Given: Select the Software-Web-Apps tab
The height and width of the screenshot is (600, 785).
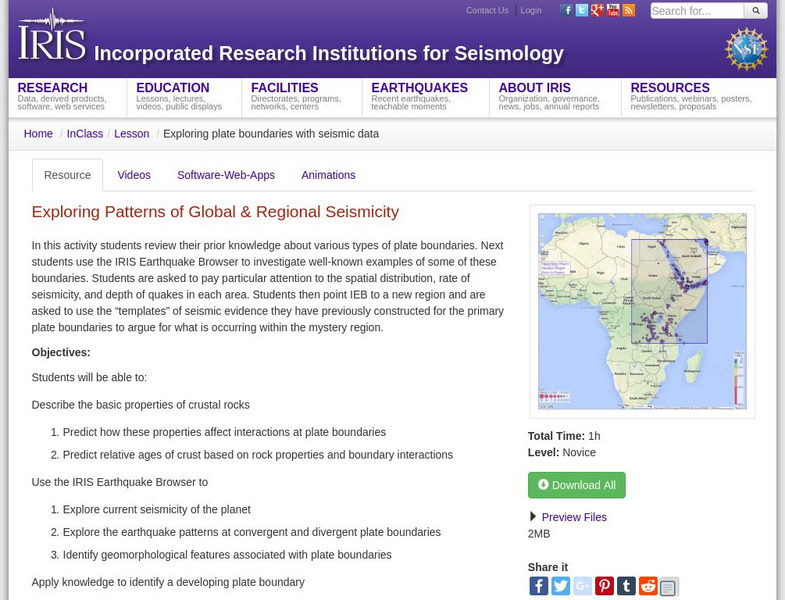Looking at the screenshot, I should point(226,175).
